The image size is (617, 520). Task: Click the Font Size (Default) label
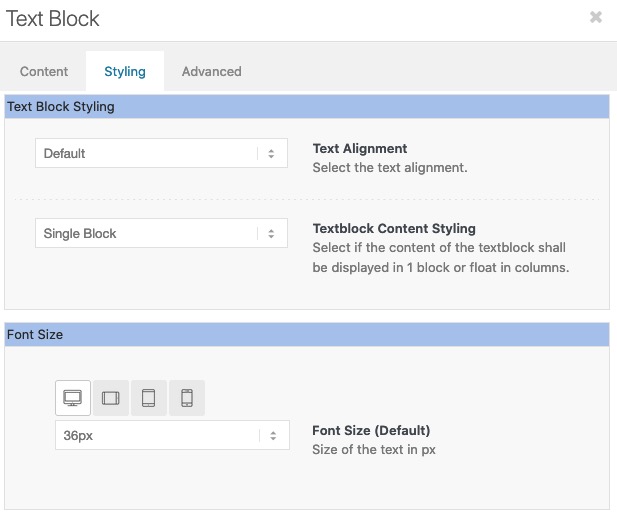click(x=371, y=430)
